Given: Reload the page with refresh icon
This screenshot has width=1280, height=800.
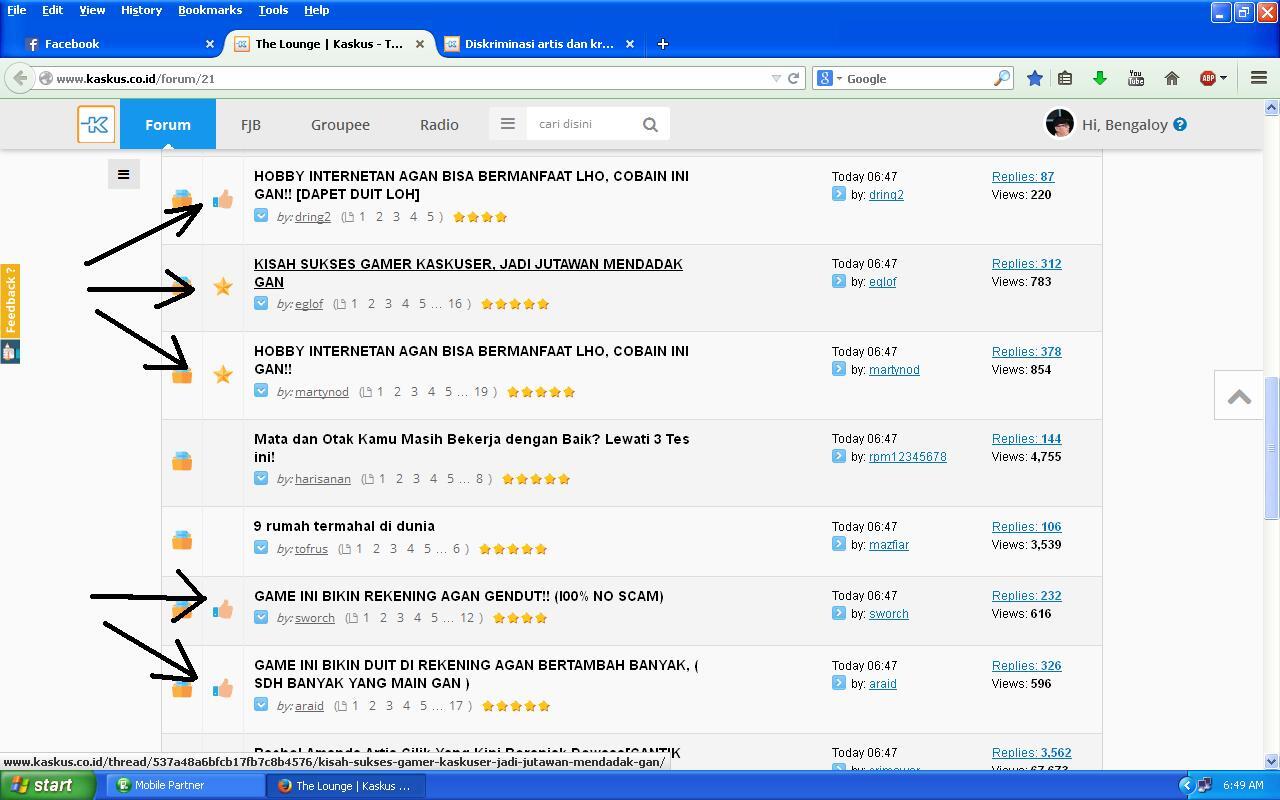Looking at the screenshot, I should pyautogui.click(x=794, y=78).
